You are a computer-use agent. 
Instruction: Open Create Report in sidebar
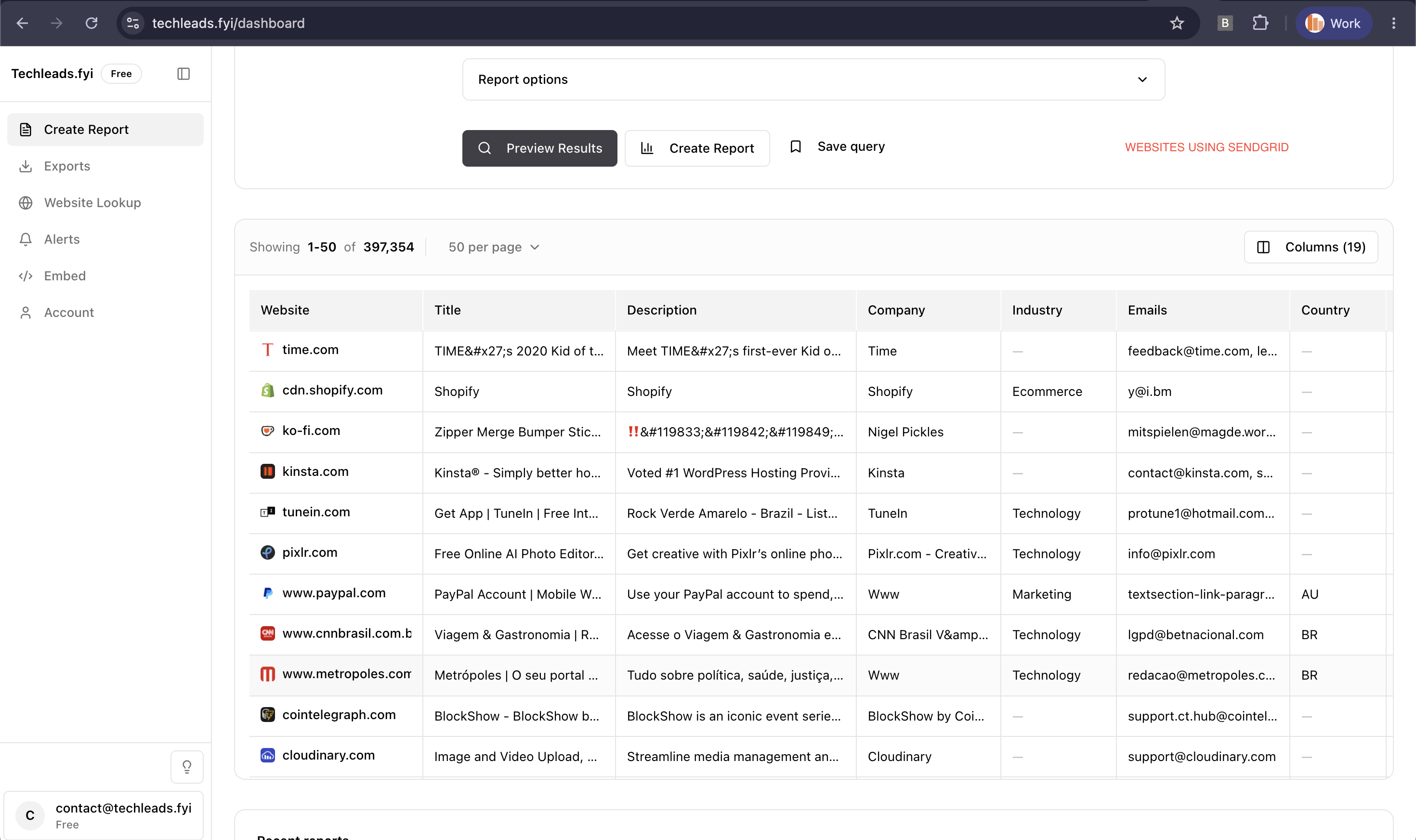tap(105, 130)
